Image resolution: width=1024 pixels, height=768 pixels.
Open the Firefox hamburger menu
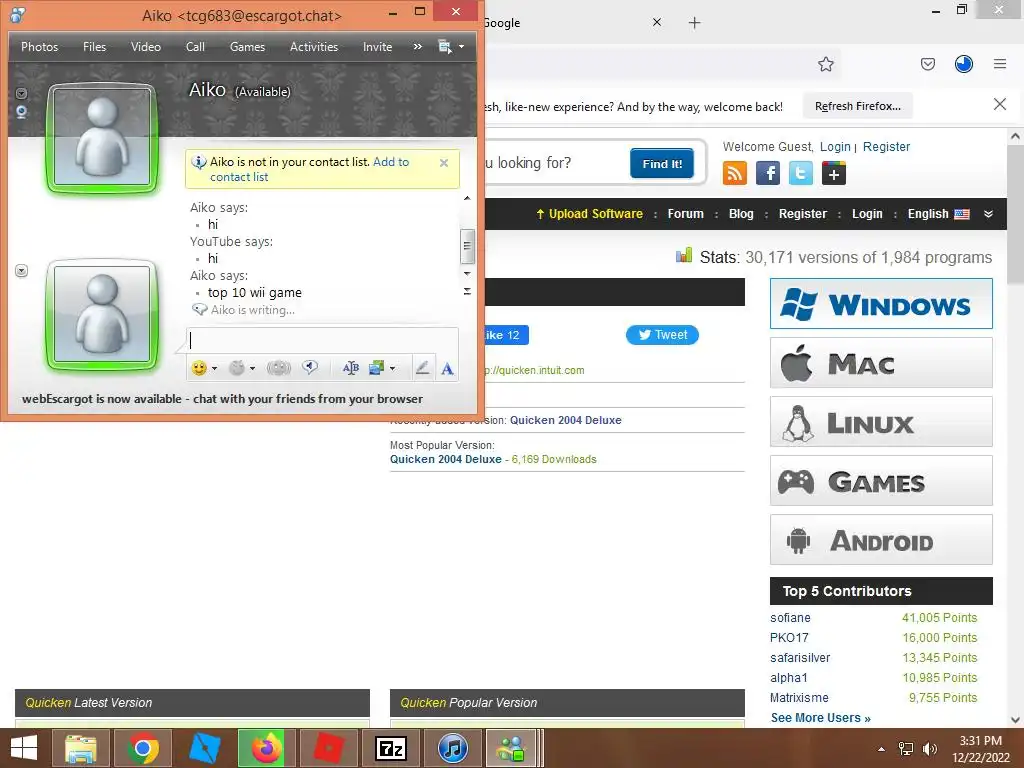1000,64
